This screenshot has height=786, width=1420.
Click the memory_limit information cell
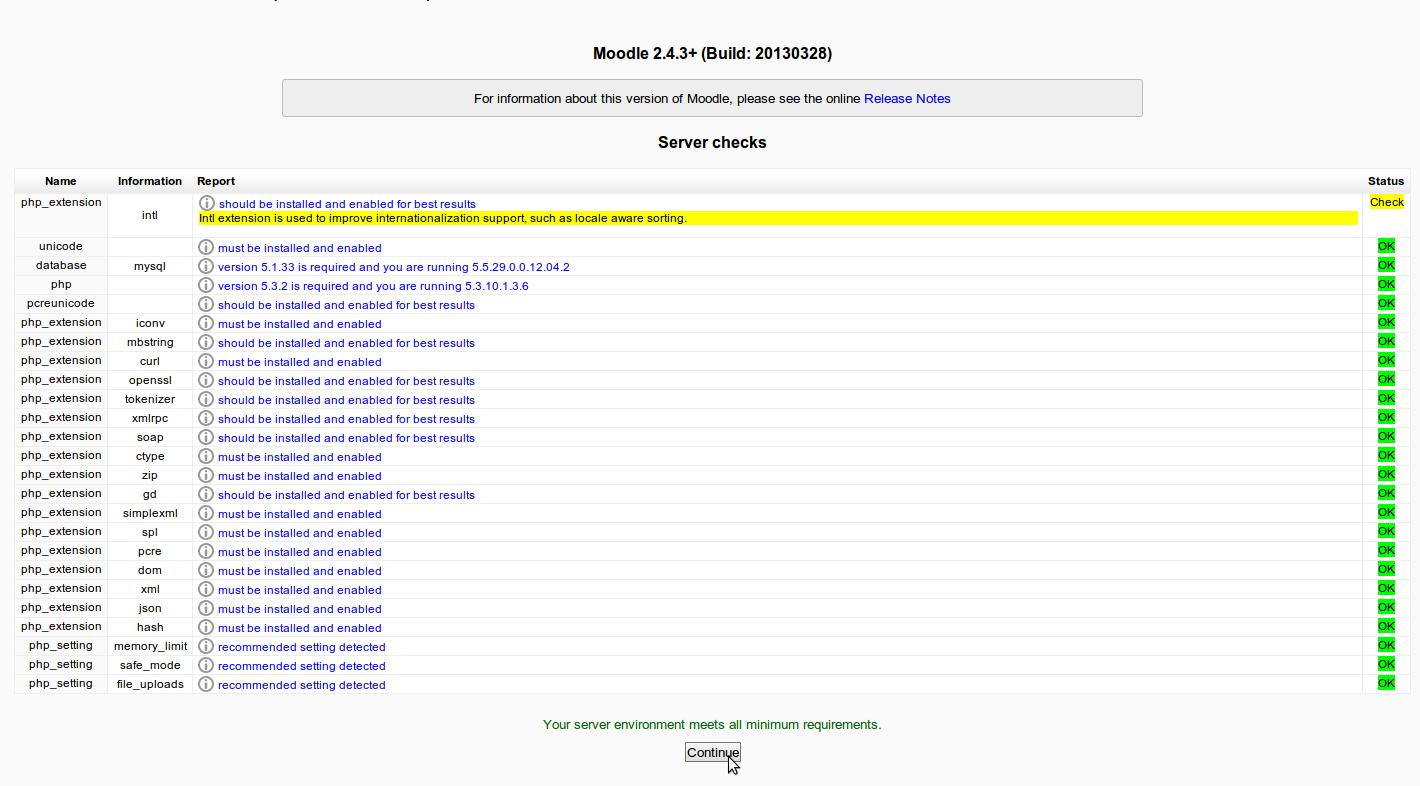(150, 646)
